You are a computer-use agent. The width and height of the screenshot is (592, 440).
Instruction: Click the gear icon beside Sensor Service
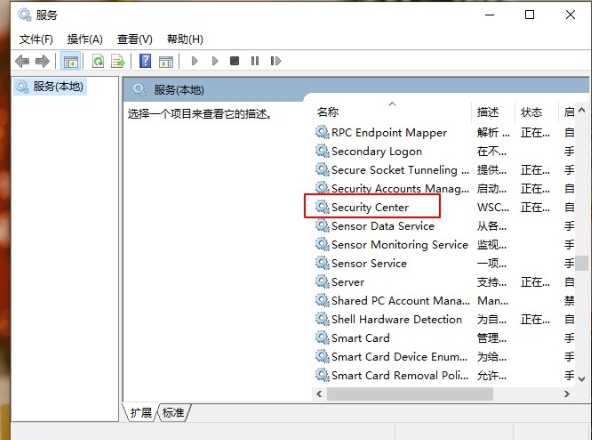point(322,263)
